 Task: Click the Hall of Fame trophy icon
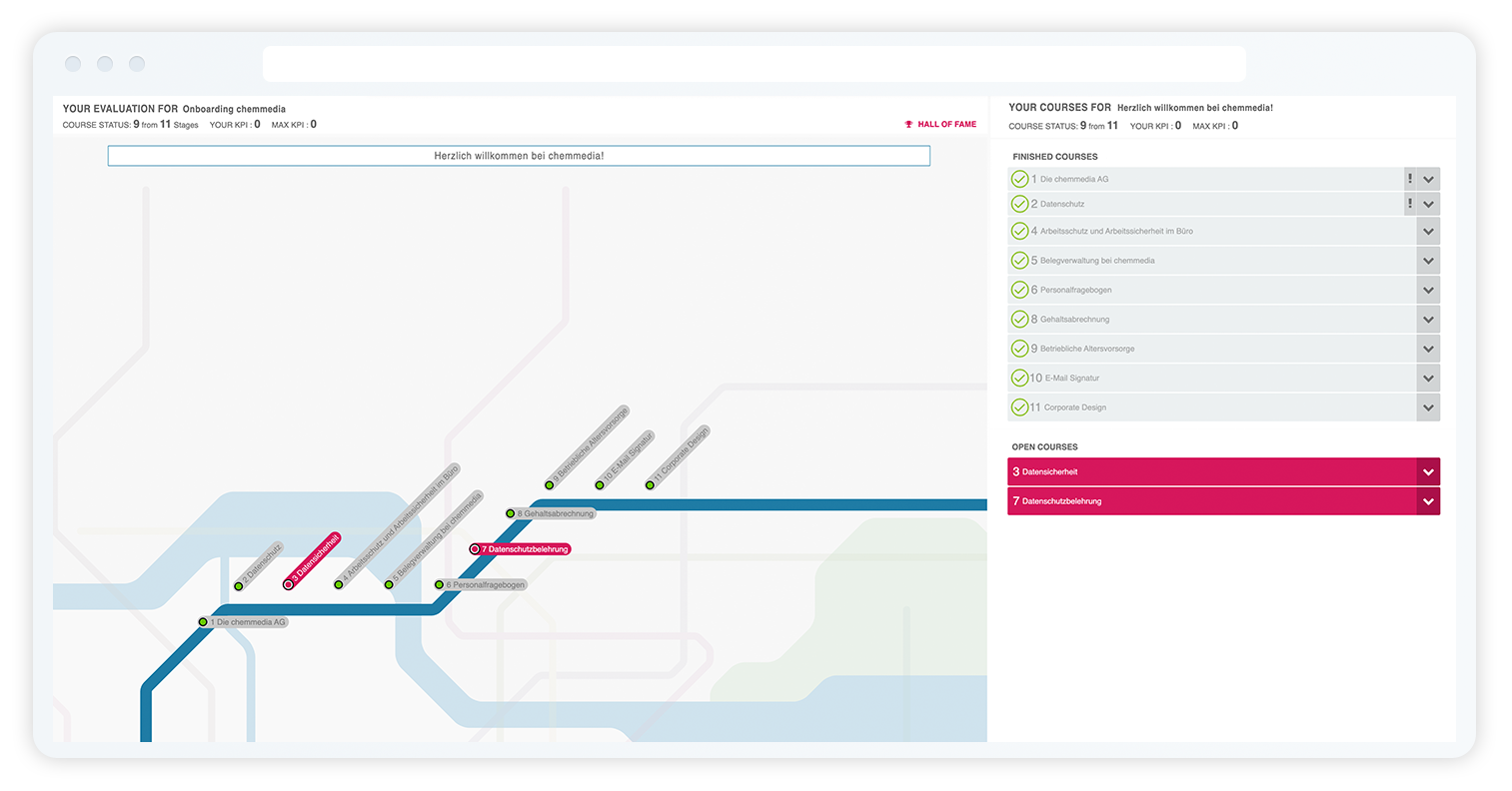pos(908,125)
